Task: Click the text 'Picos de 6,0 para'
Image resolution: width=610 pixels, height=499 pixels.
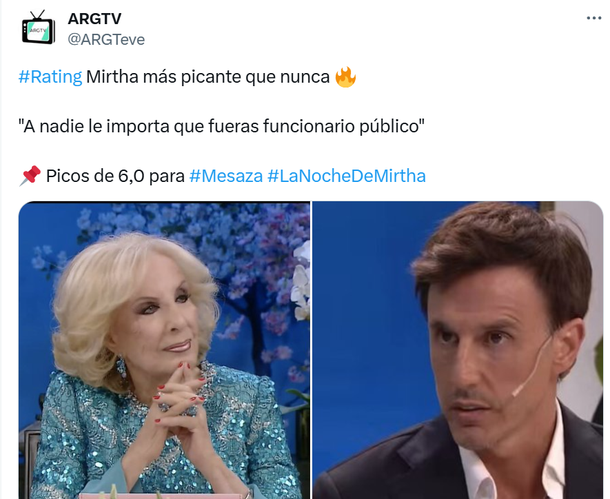Action: point(115,176)
